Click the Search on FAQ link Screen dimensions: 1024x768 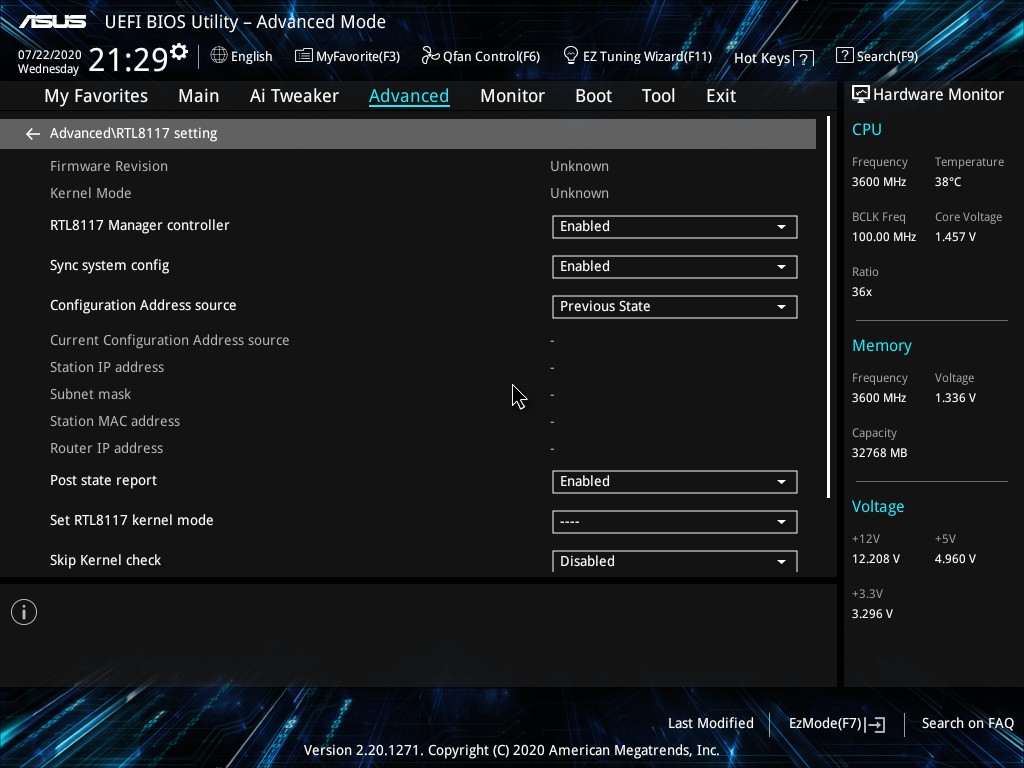(x=967, y=723)
